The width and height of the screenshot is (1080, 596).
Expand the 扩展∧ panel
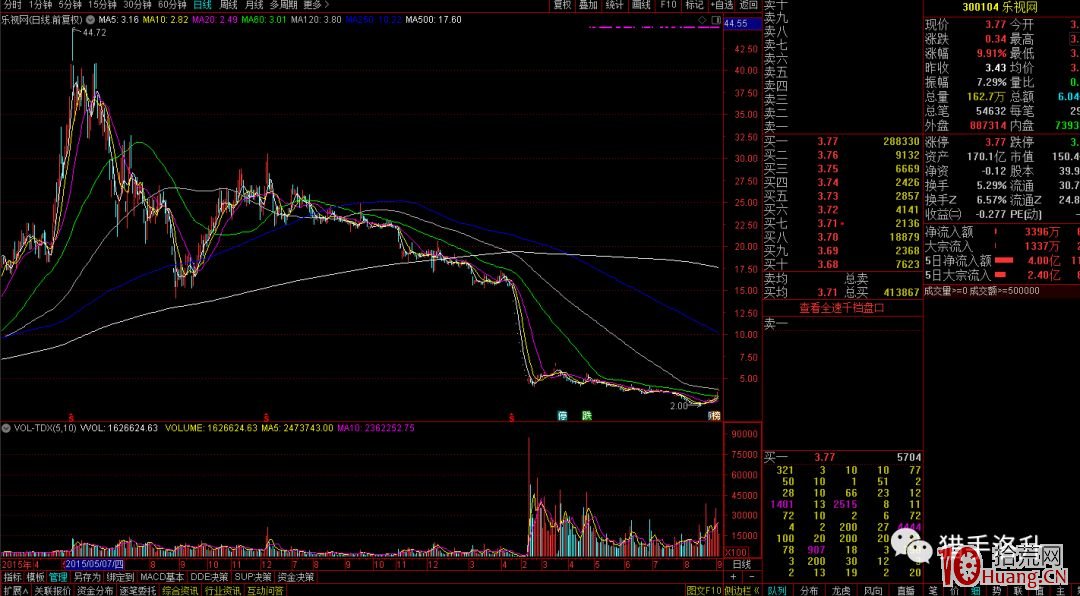[14, 590]
